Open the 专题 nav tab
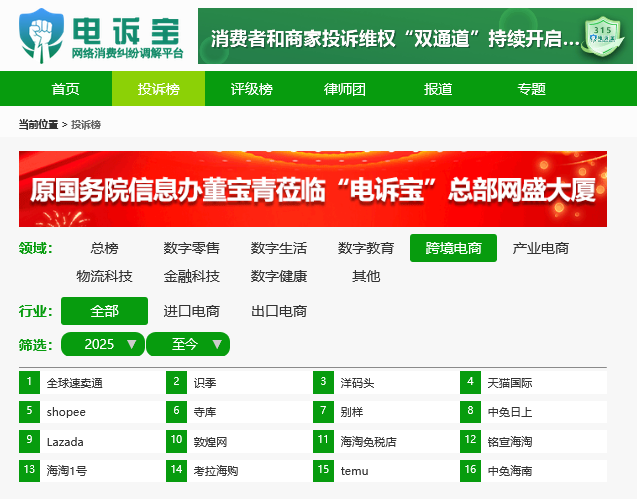The height and width of the screenshot is (499, 637). (x=531, y=89)
